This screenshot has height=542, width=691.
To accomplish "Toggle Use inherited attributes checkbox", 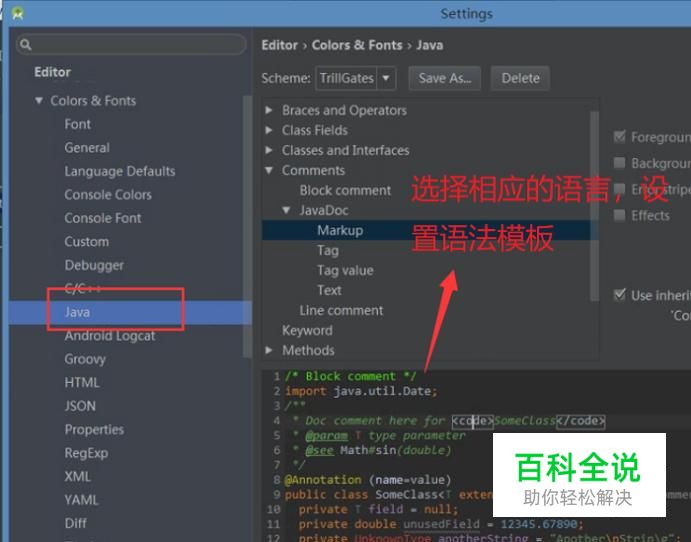I will click(619, 294).
